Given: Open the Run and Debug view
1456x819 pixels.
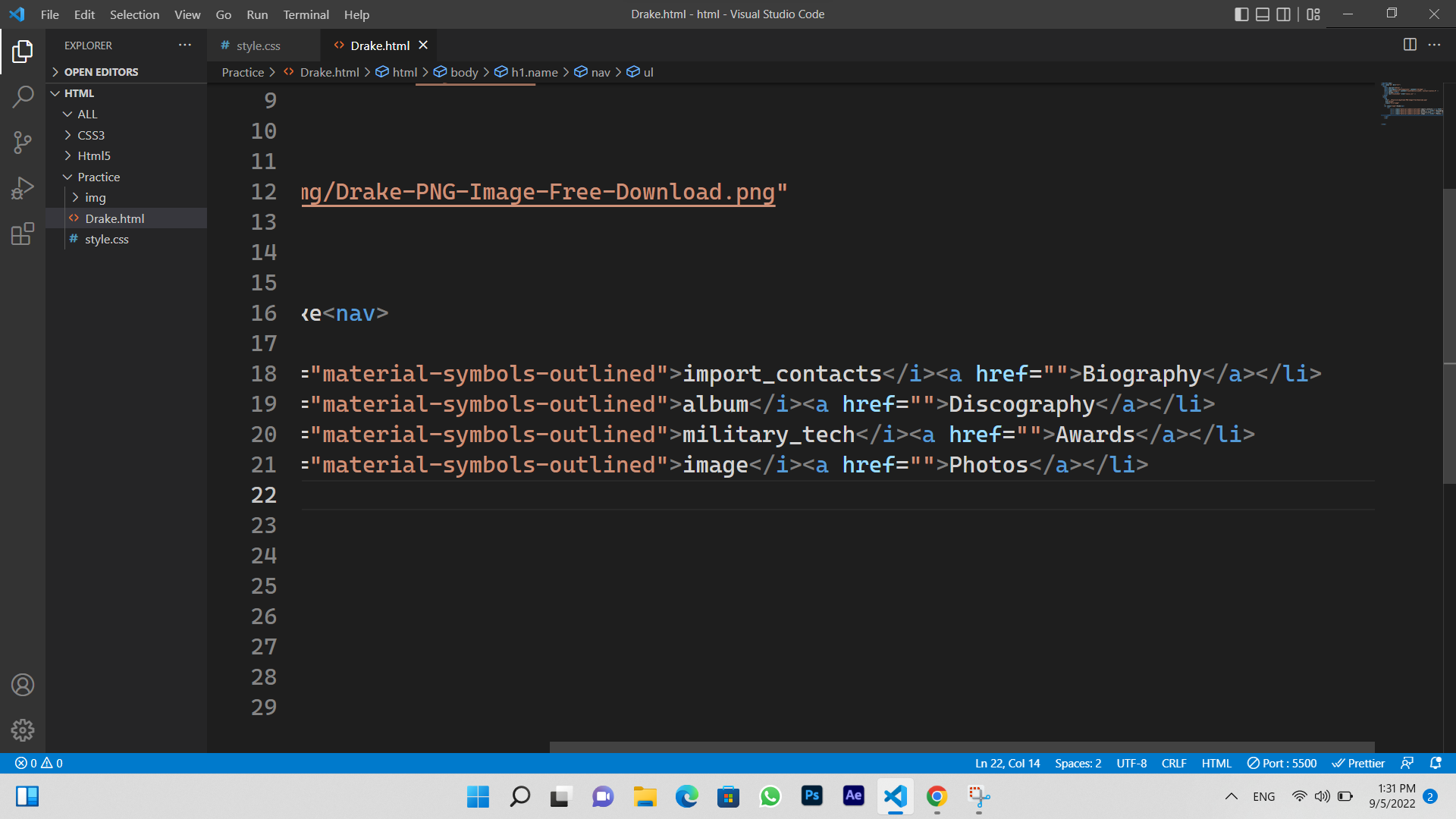Looking at the screenshot, I should (x=23, y=188).
